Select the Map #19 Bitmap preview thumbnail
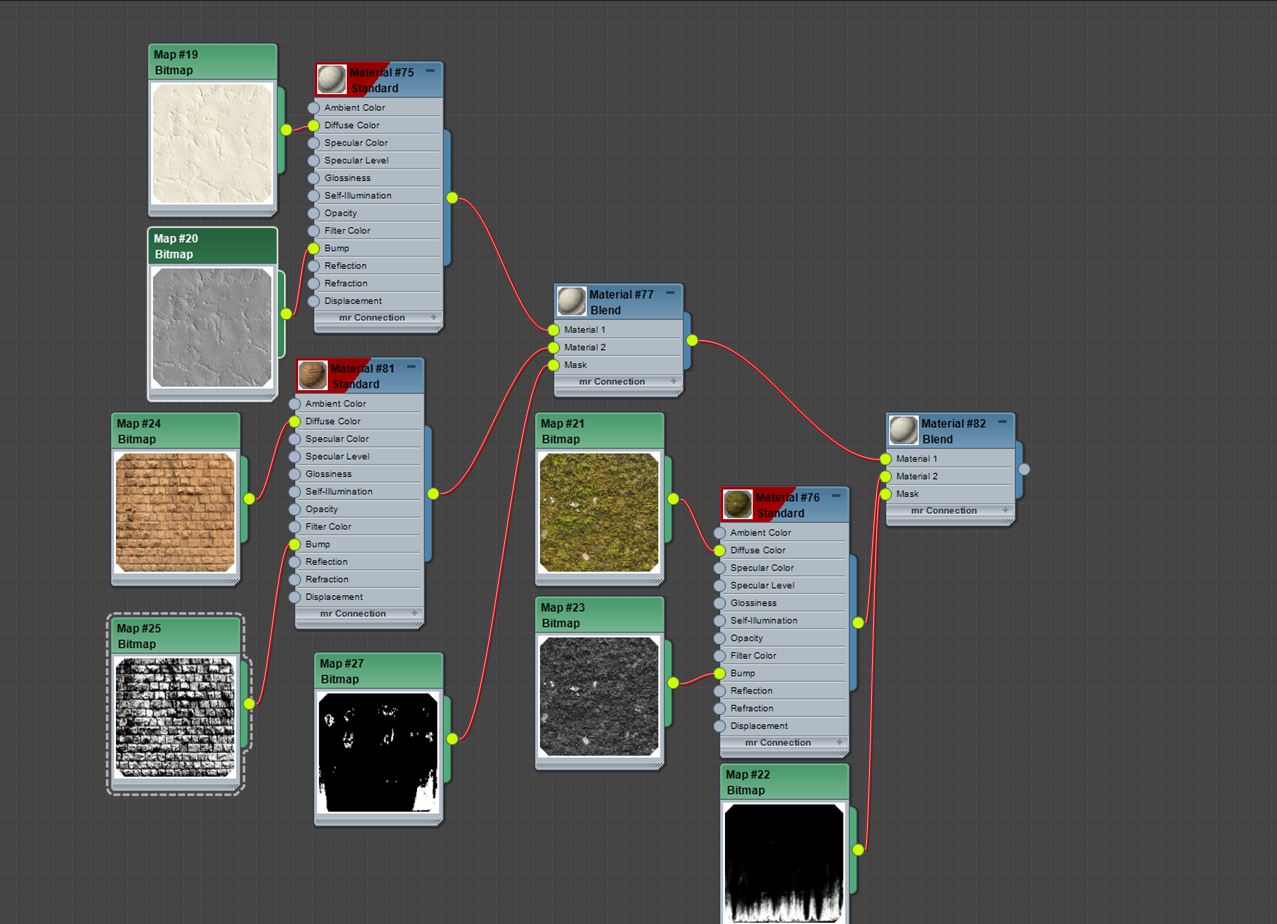The height and width of the screenshot is (924, 1277). [212, 145]
